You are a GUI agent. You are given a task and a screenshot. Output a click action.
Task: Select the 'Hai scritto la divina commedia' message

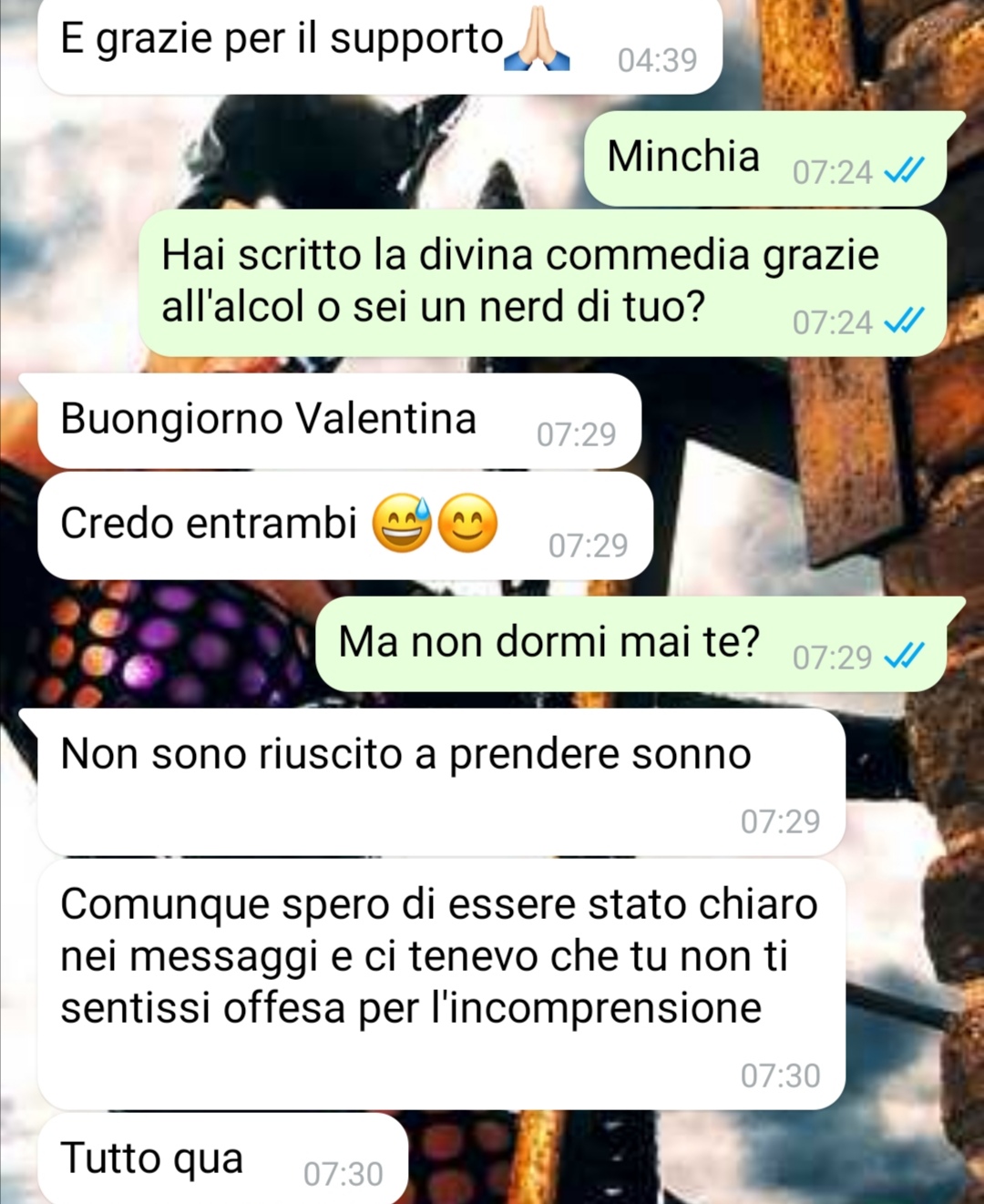tap(543, 282)
